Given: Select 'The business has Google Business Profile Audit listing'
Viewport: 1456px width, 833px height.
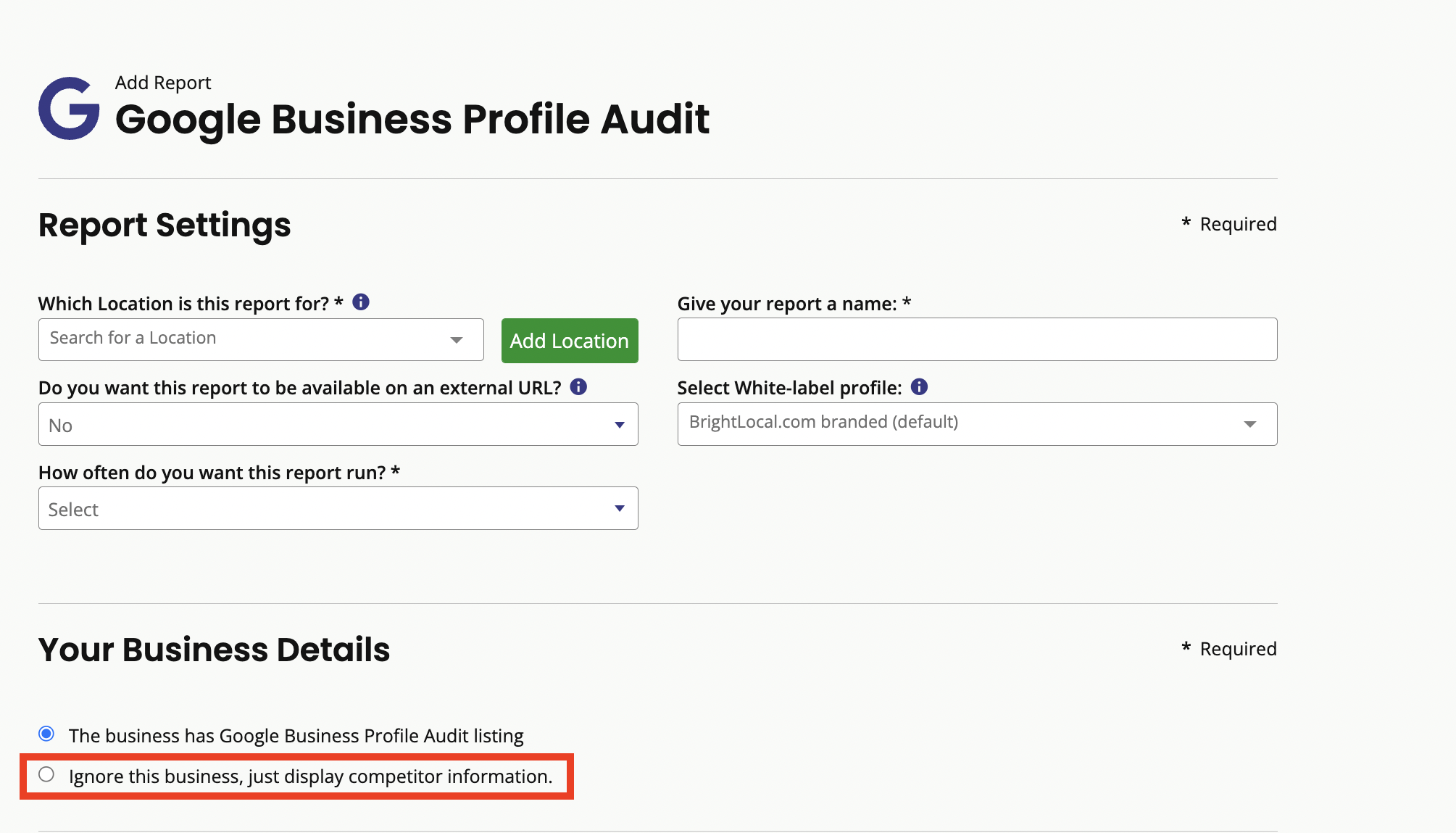Looking at the screenshot, I should pos(46,734).
